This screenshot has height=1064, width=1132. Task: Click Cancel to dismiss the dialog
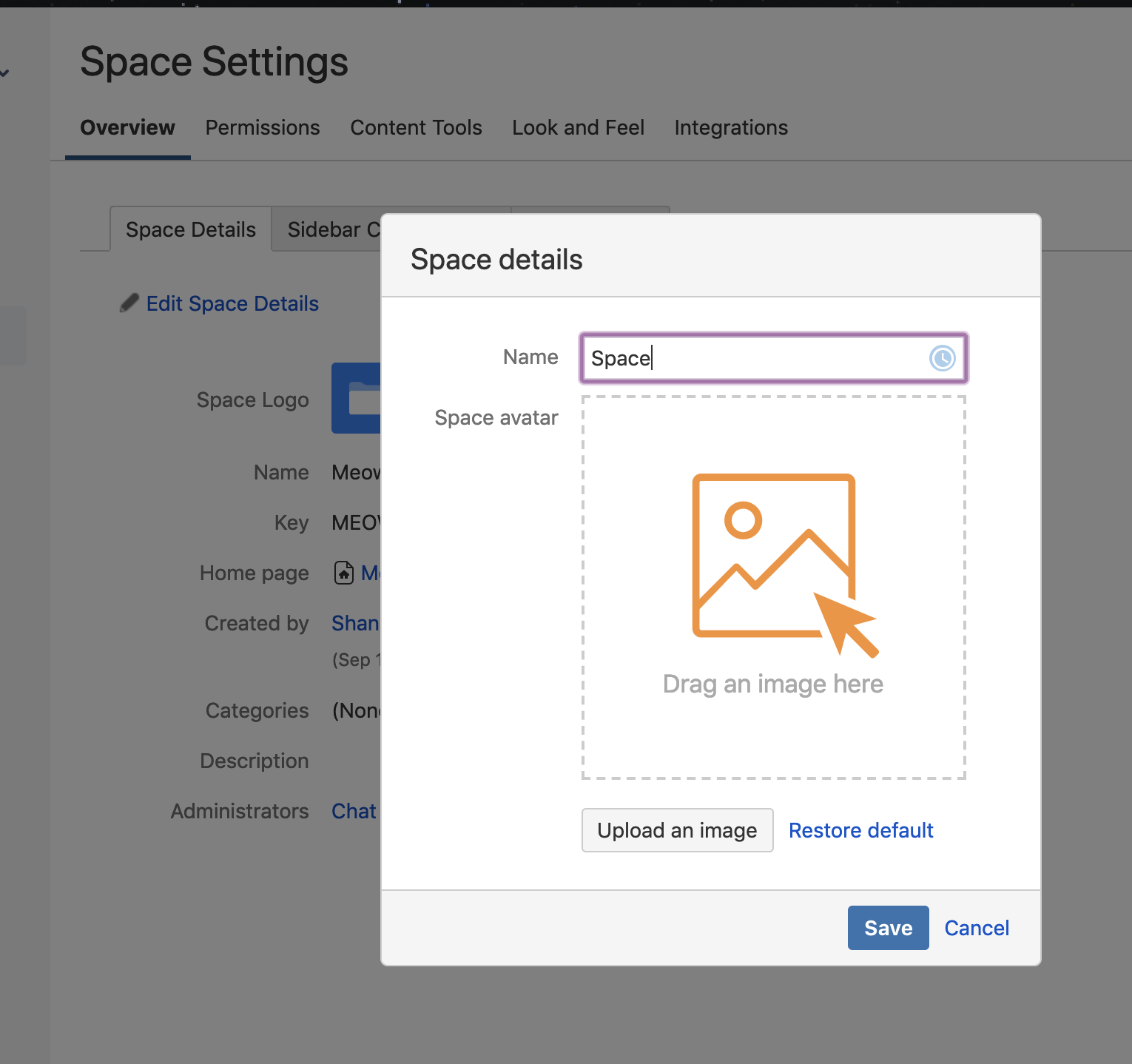coord(977,928)
